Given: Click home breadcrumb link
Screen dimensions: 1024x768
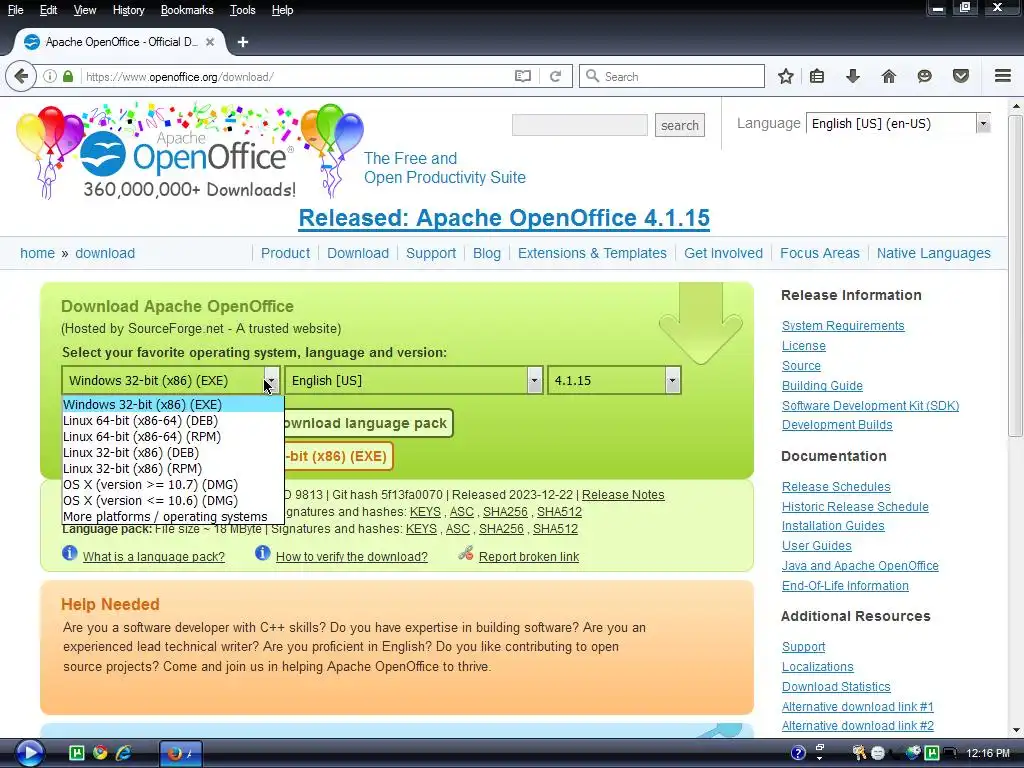Looking at the screenshot, I should point(37,253).
